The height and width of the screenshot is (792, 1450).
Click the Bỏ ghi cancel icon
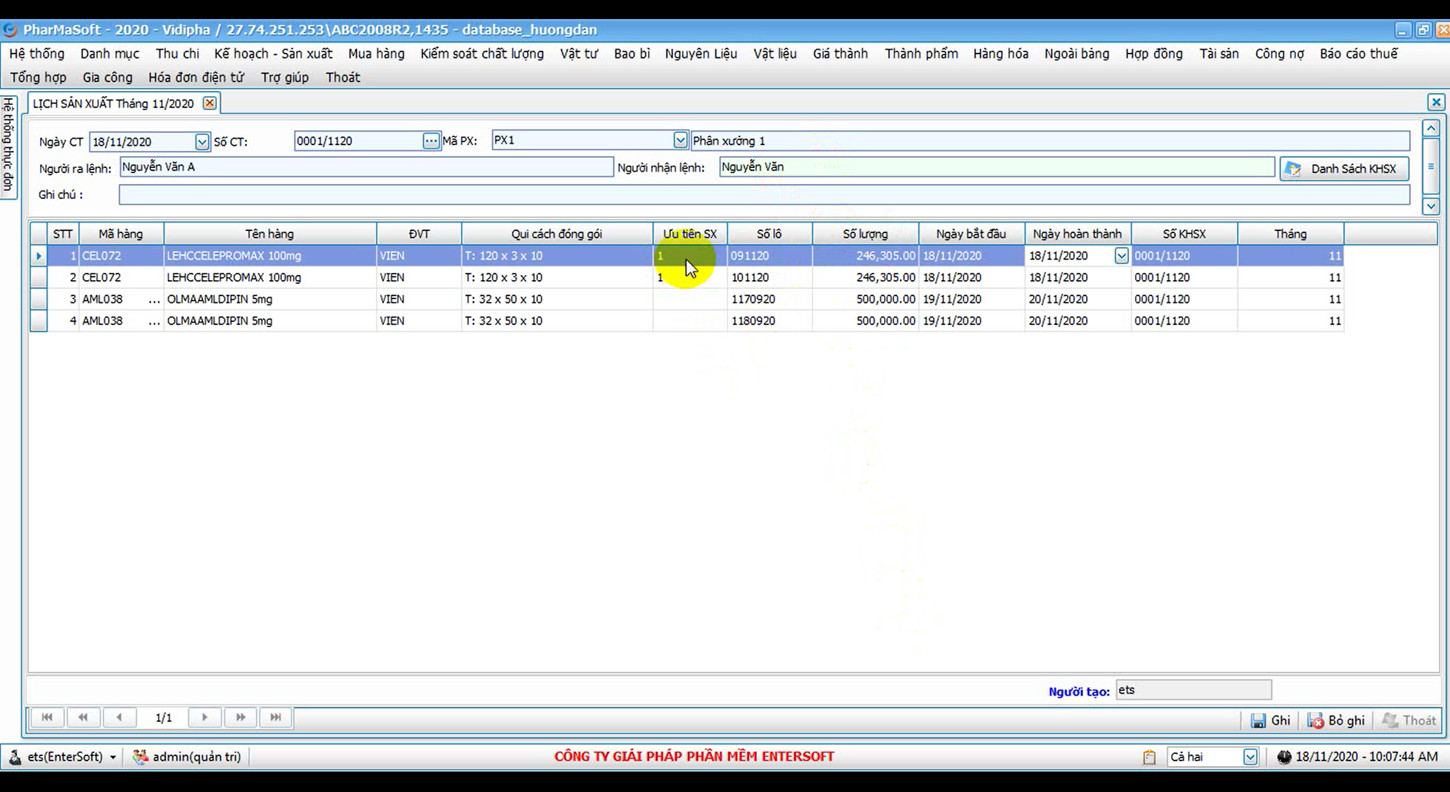coord(1312,719)
